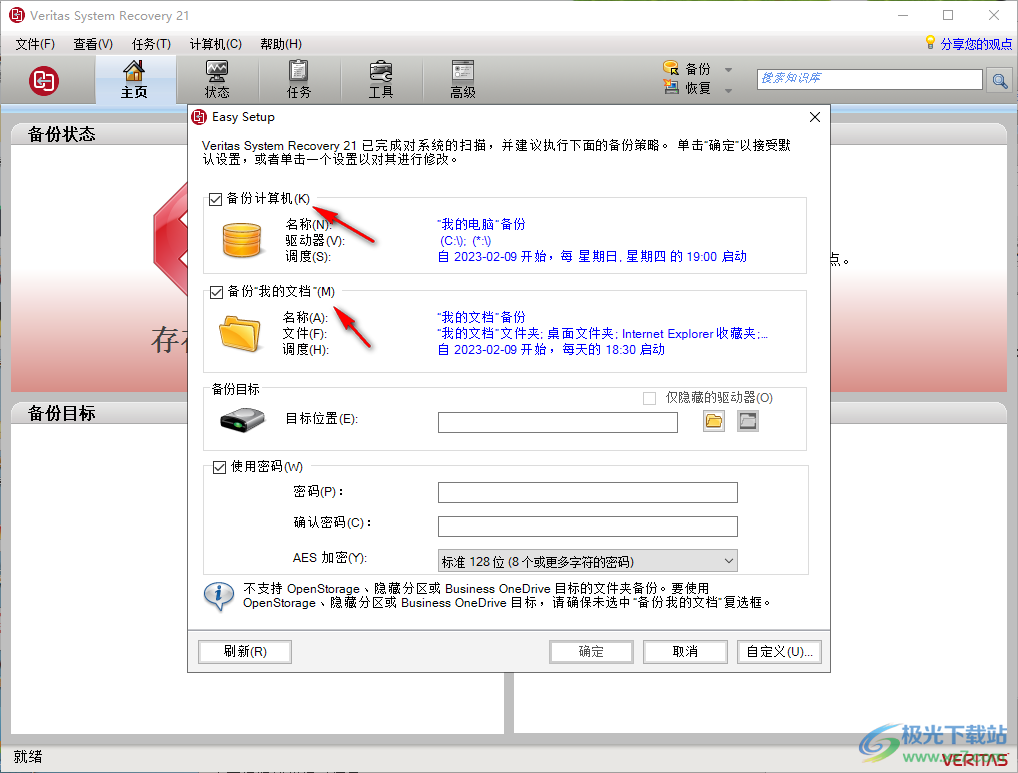Click the 高级 (Advanced) toolbar icon
The width and height of the screenshot is (1018, 773).
[461, 79]
